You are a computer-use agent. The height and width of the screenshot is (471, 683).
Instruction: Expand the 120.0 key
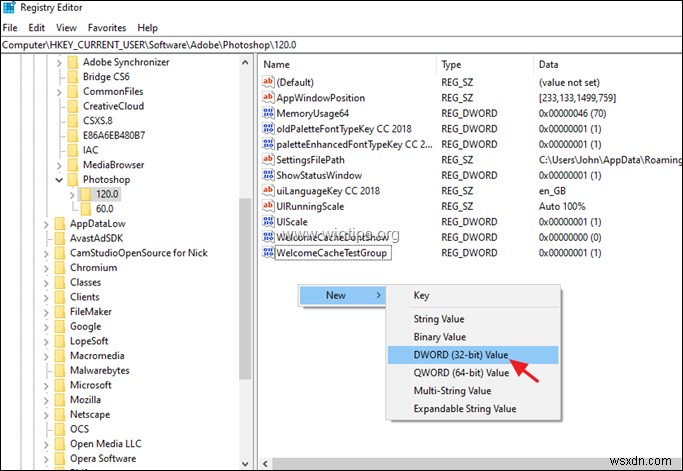click(x=72, y=195)
